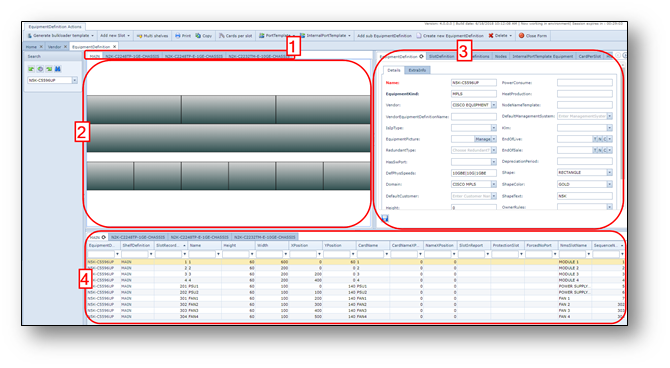The width and height of the screenshot is (670, 368).
Task: Switch to the Home tab
Action: pyautogui.click(x=31, y=47)
